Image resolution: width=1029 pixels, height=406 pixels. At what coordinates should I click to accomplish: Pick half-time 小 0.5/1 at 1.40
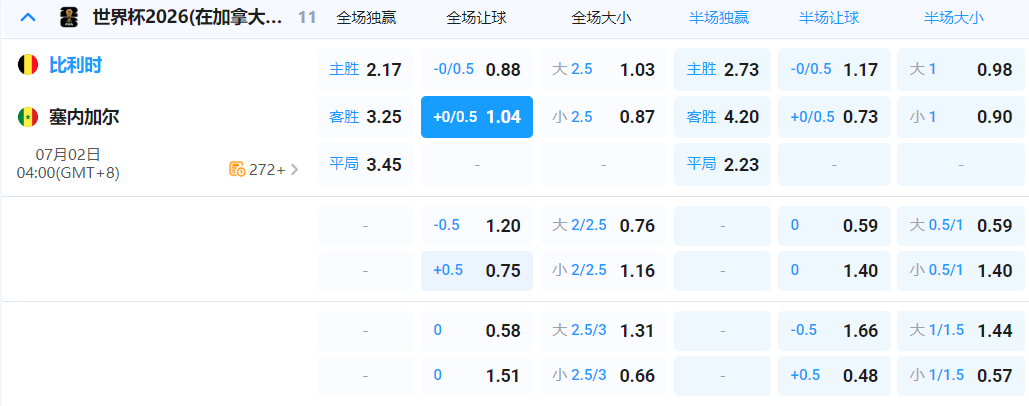pos(961,271)
